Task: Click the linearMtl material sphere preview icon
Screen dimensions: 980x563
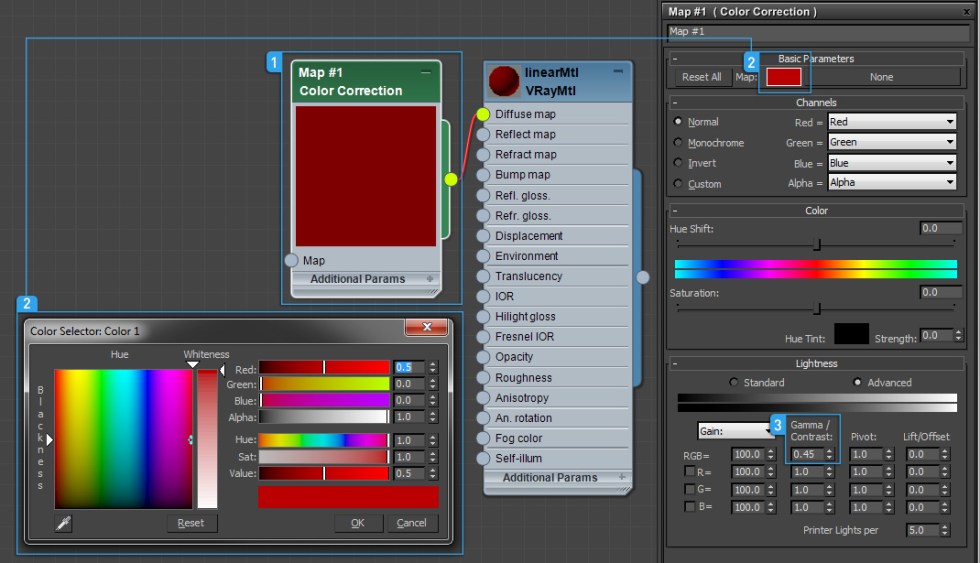Action: (x=504, y=81)
